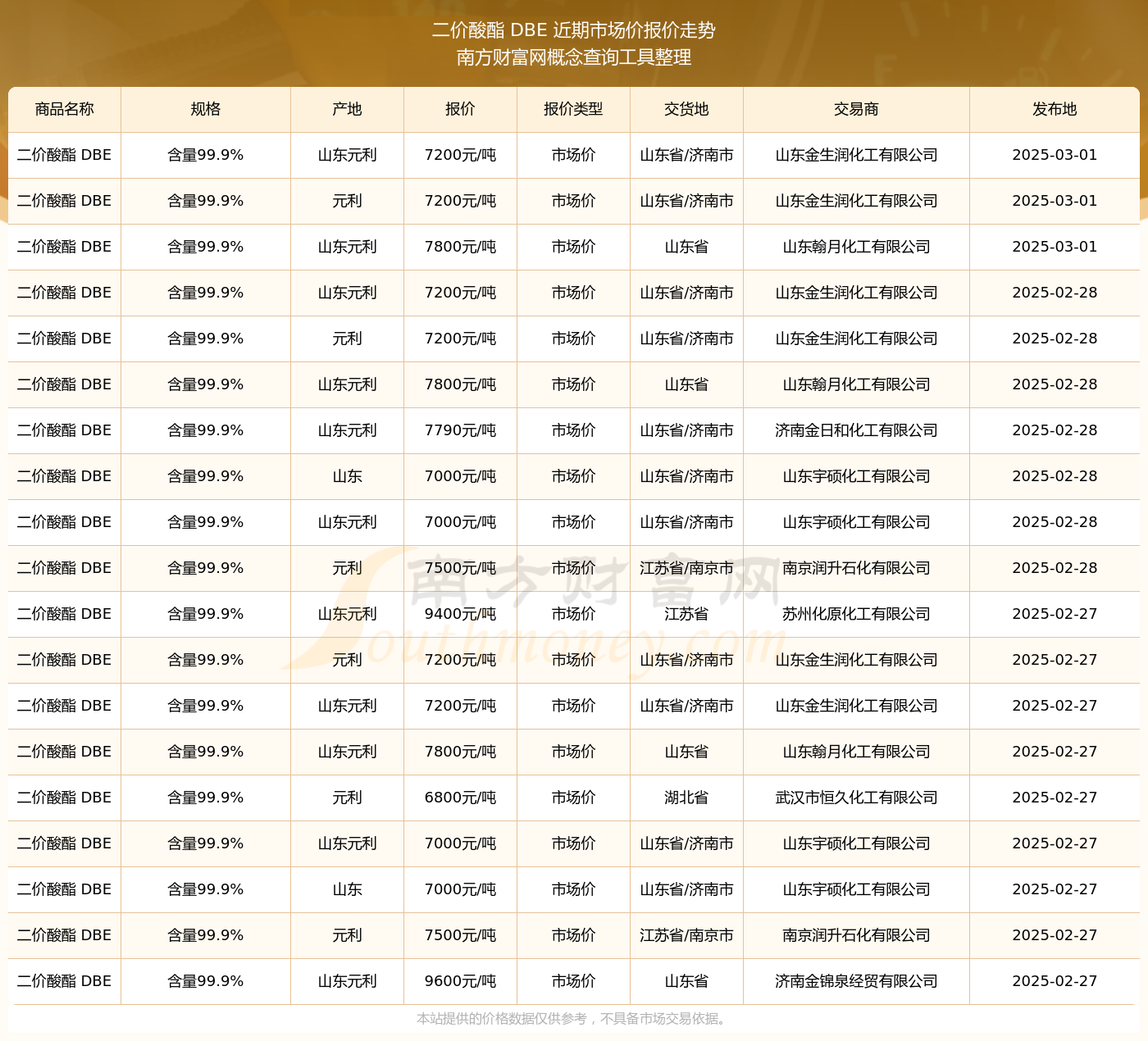1148x1041 pixels.
Task: Click the 7500元/吨 price dated 2025-02-28
Action: [460, 568]
